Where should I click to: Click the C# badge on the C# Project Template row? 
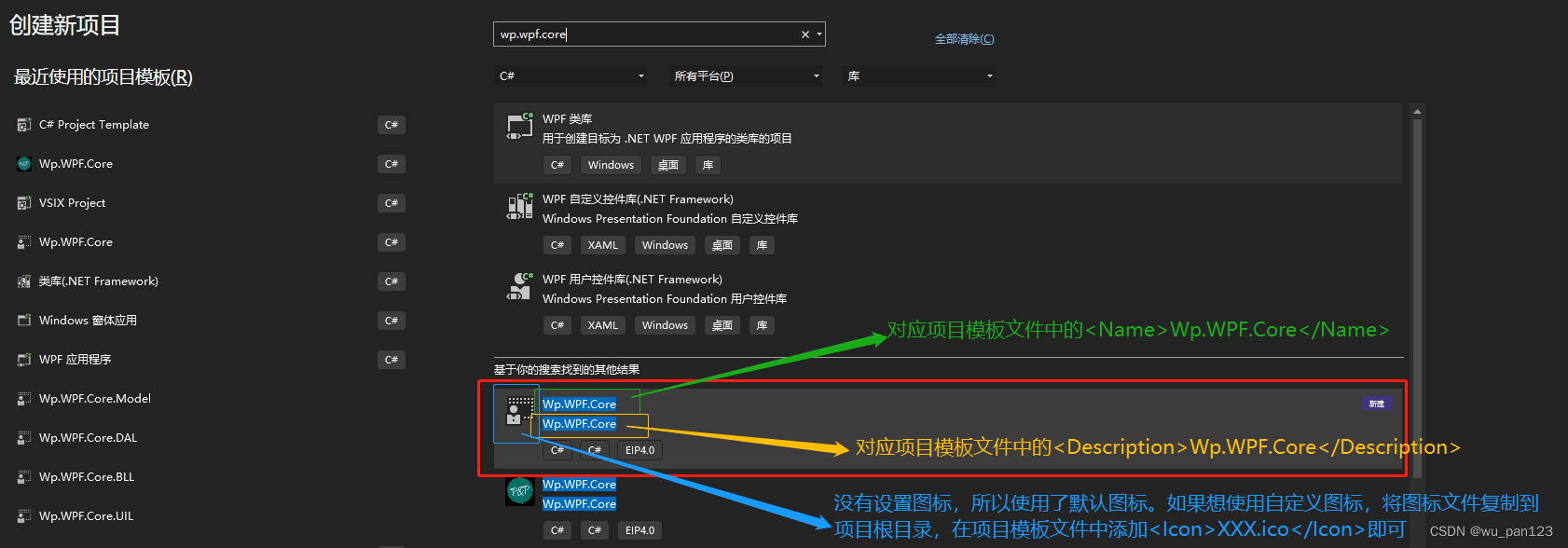(x=392, y=125)
